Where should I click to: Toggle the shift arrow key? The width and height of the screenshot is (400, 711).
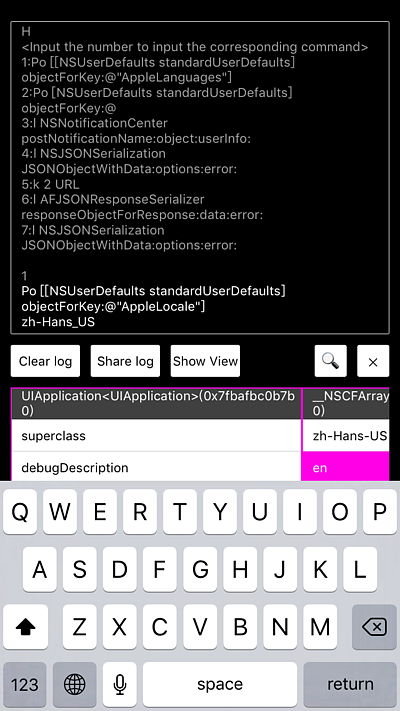coord(25,627)
